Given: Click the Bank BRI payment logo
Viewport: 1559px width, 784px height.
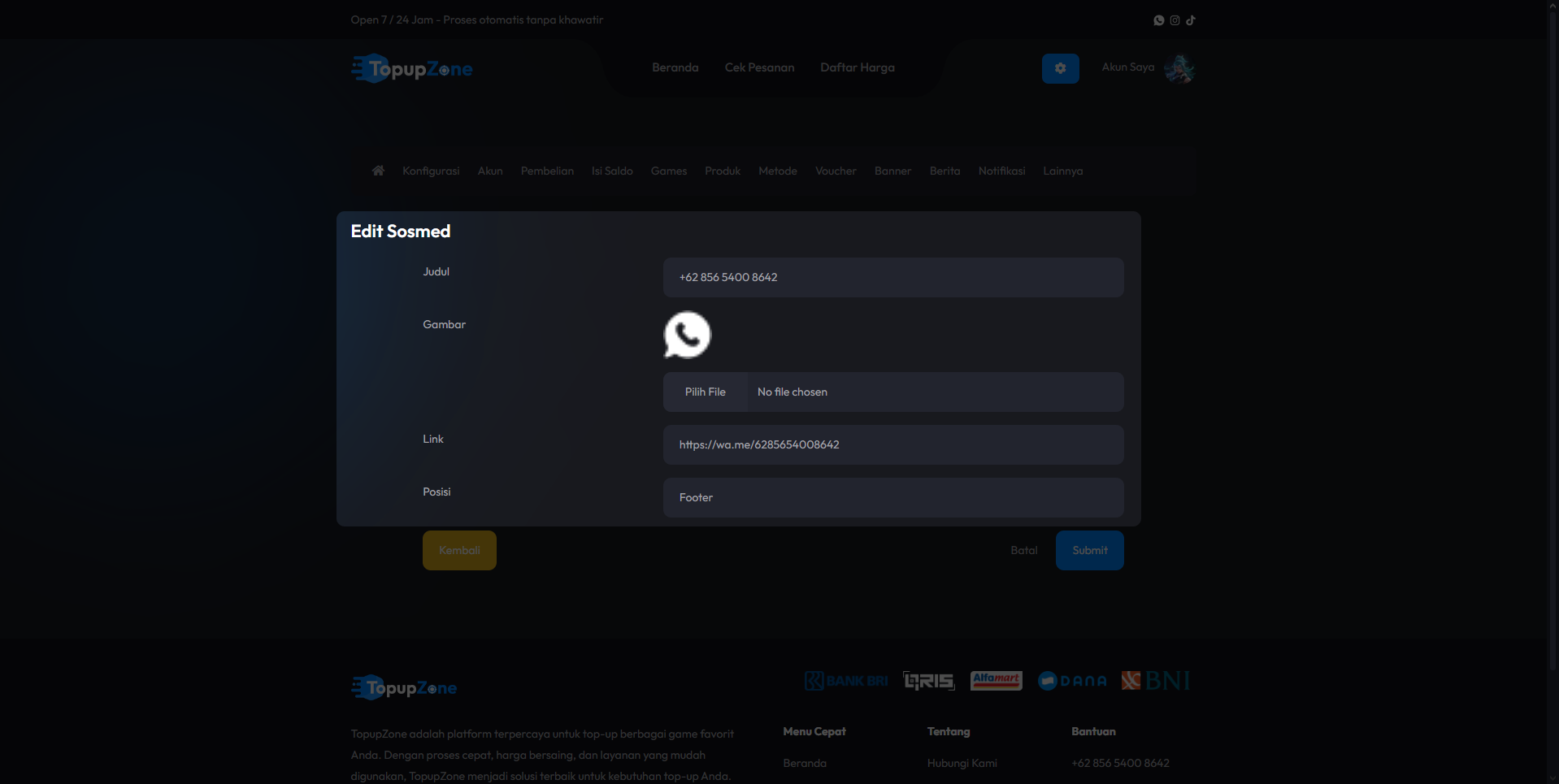Looking at the screenshot, I should point(846,681).
